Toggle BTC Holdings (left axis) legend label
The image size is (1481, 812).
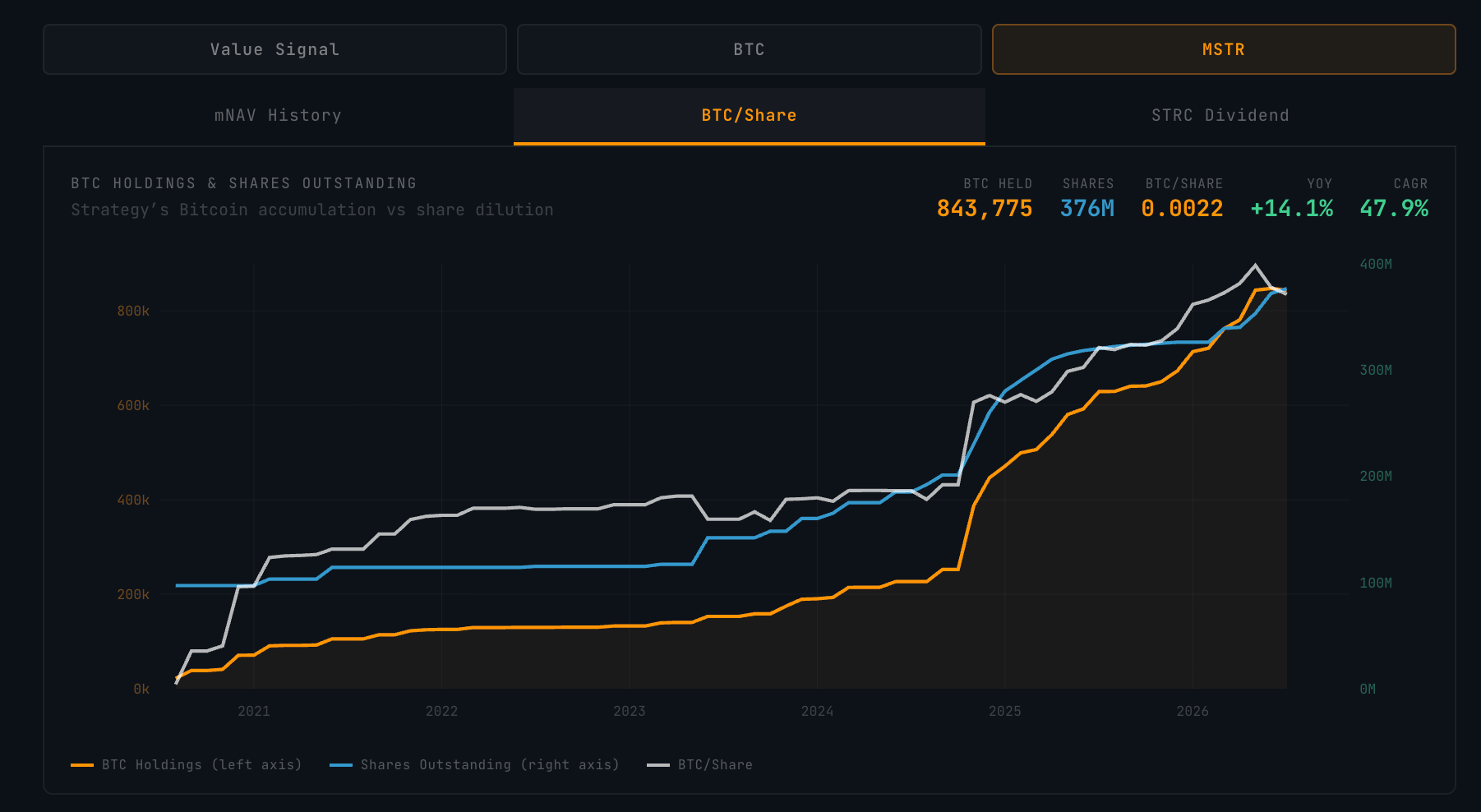coord(202,765)
